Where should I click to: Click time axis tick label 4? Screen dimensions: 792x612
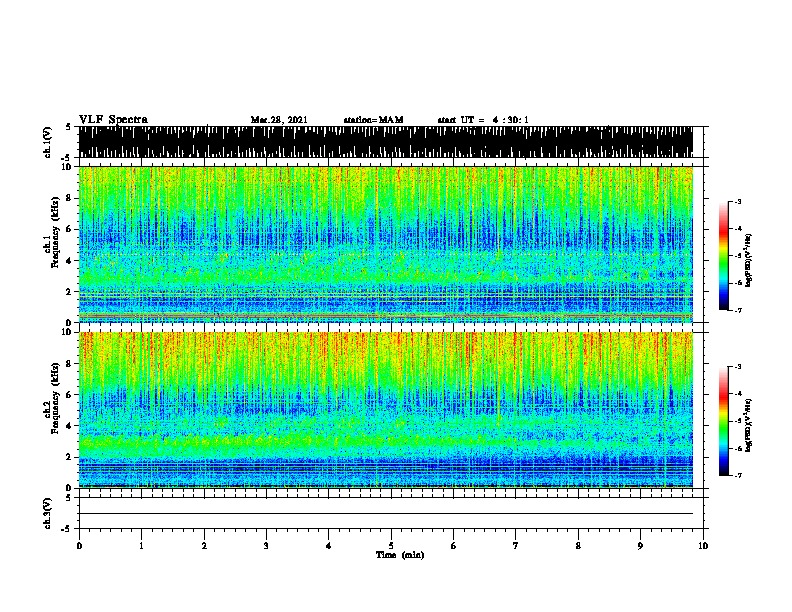pos(329,546)
